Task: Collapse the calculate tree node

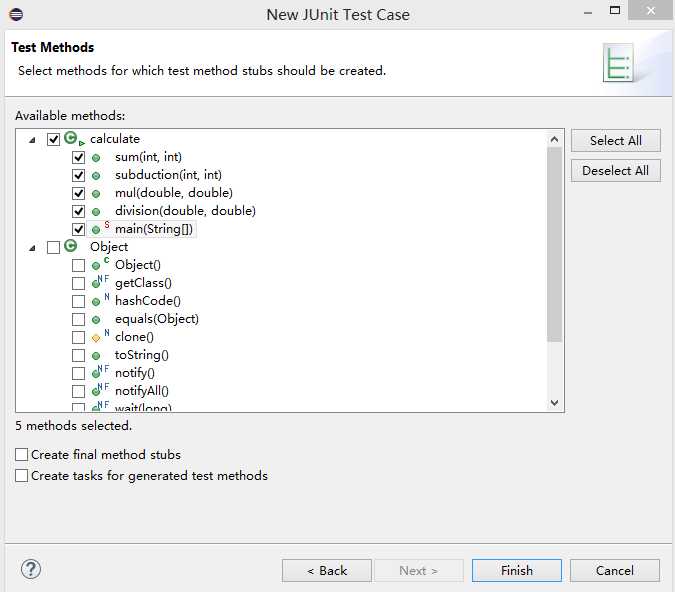Action: (x=32, y=140)
